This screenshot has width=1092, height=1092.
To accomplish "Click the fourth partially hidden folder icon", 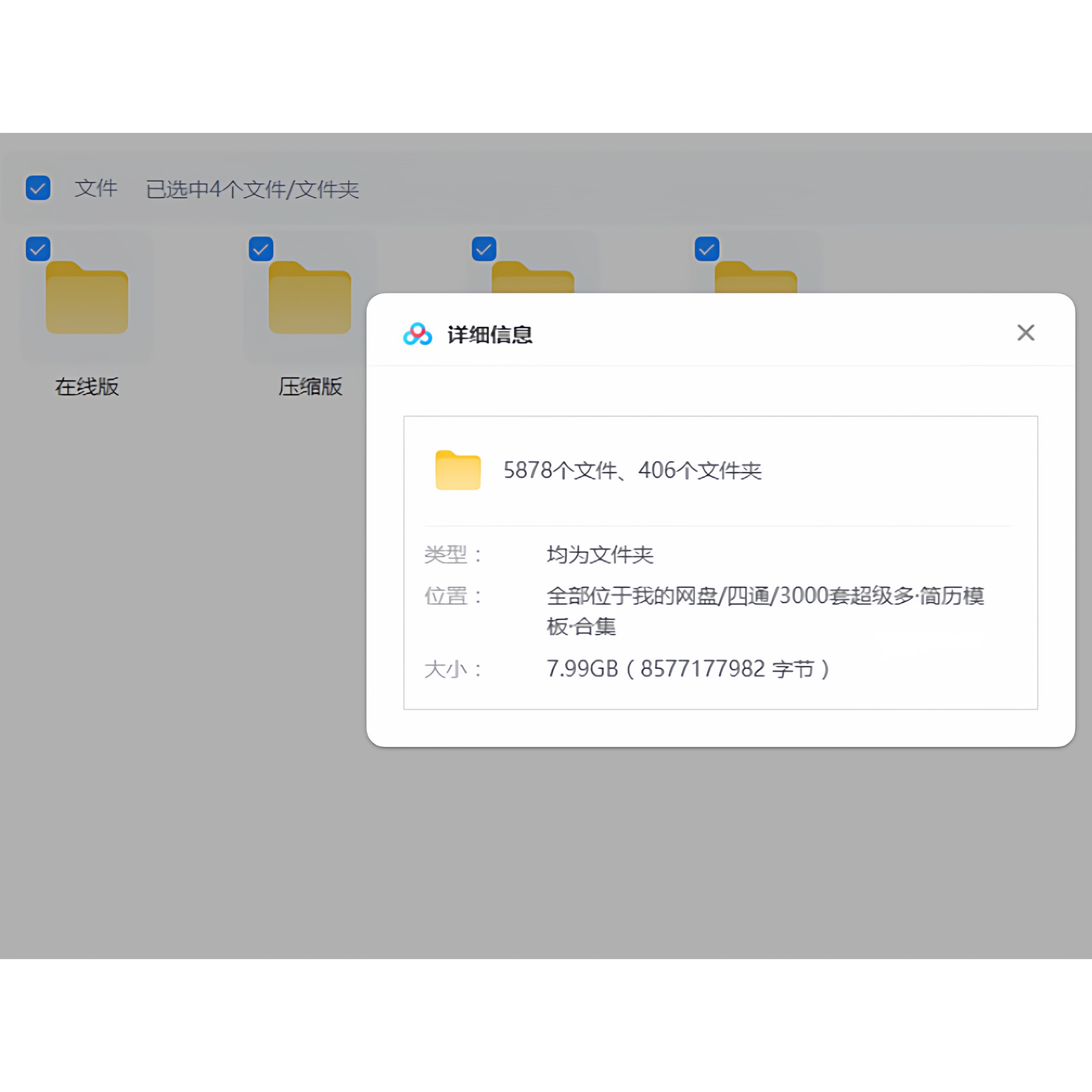I will [756, 278].
